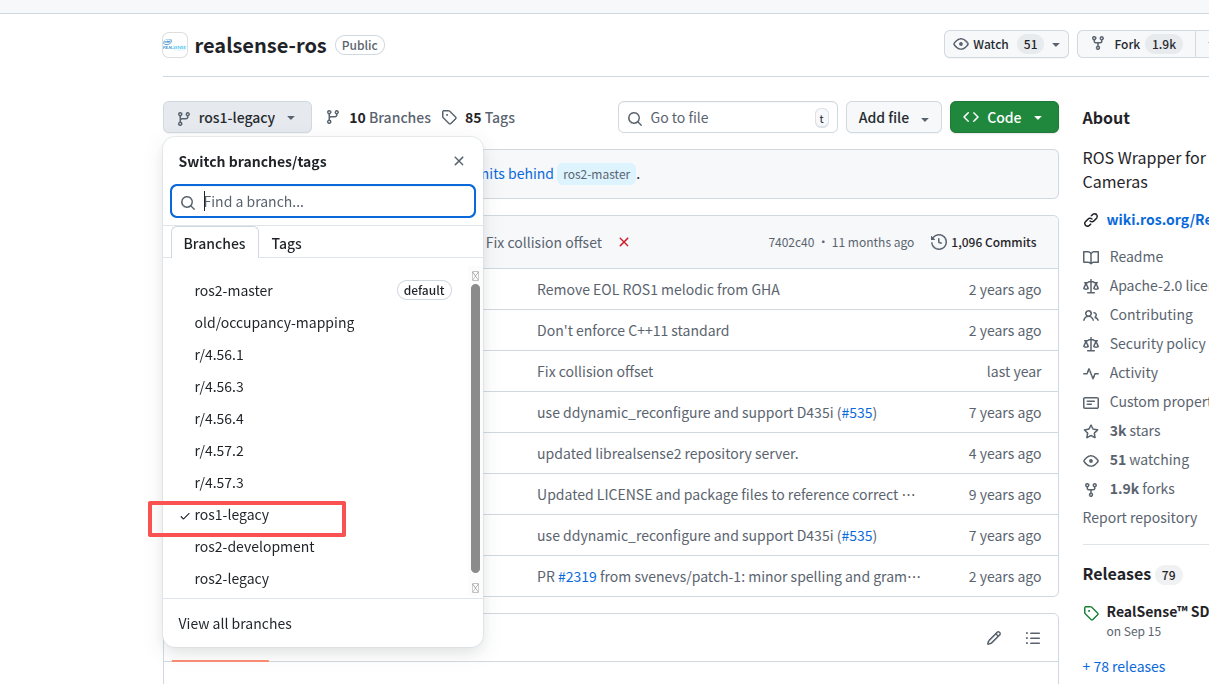This screenshot has width=1209, height=684.
Task: Click the scales icon beside Security policy
Action: [1091, 344]
